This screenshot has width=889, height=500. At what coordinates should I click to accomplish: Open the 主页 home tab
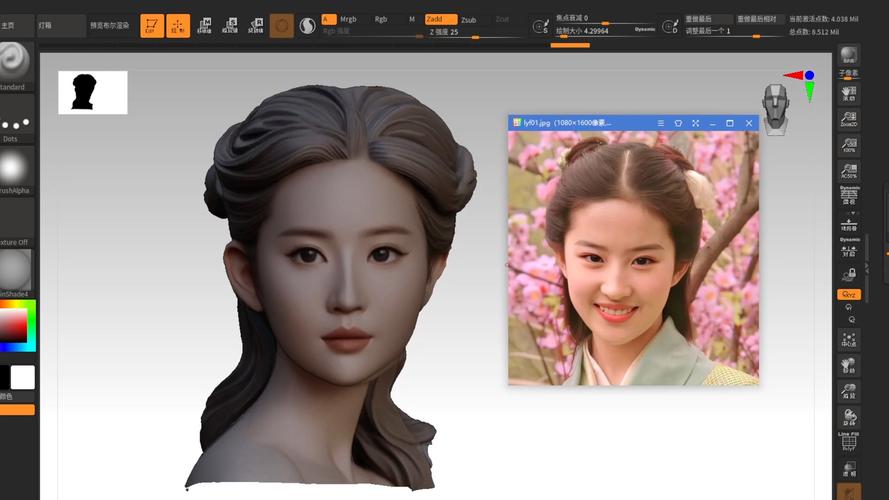point(14,24)
